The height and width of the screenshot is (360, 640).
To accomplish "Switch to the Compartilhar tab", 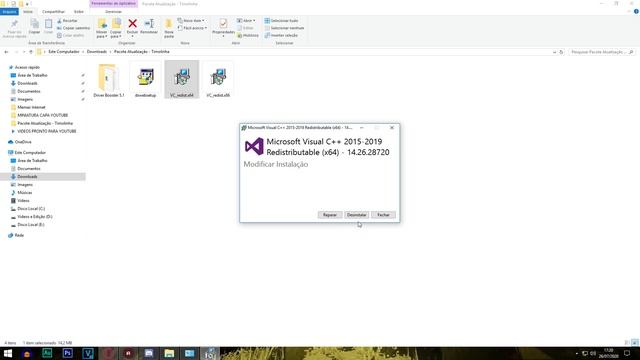I will tap(53, 11).
